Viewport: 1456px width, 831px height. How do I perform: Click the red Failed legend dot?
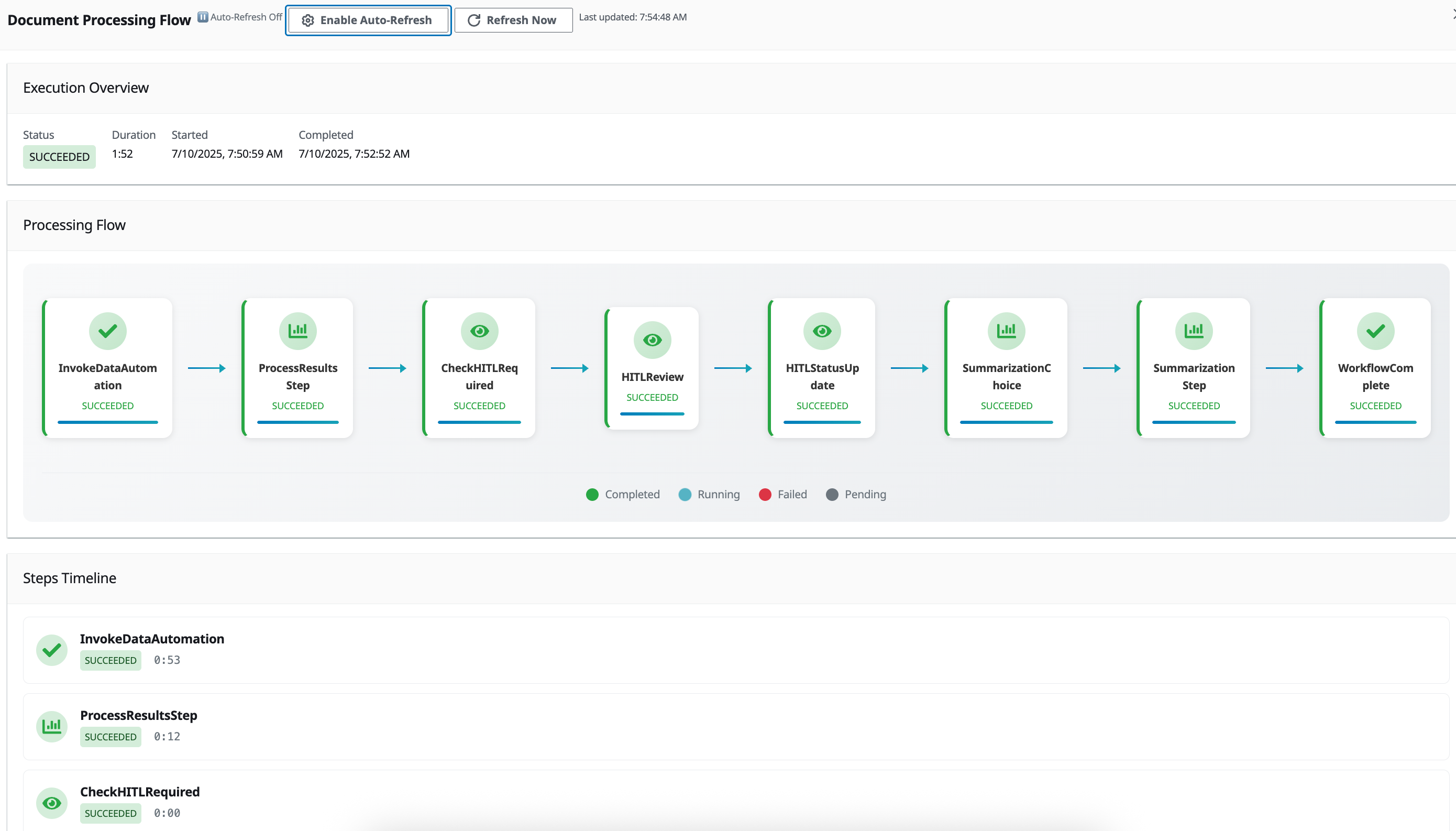pyautogui.click(x=765, y=494)
